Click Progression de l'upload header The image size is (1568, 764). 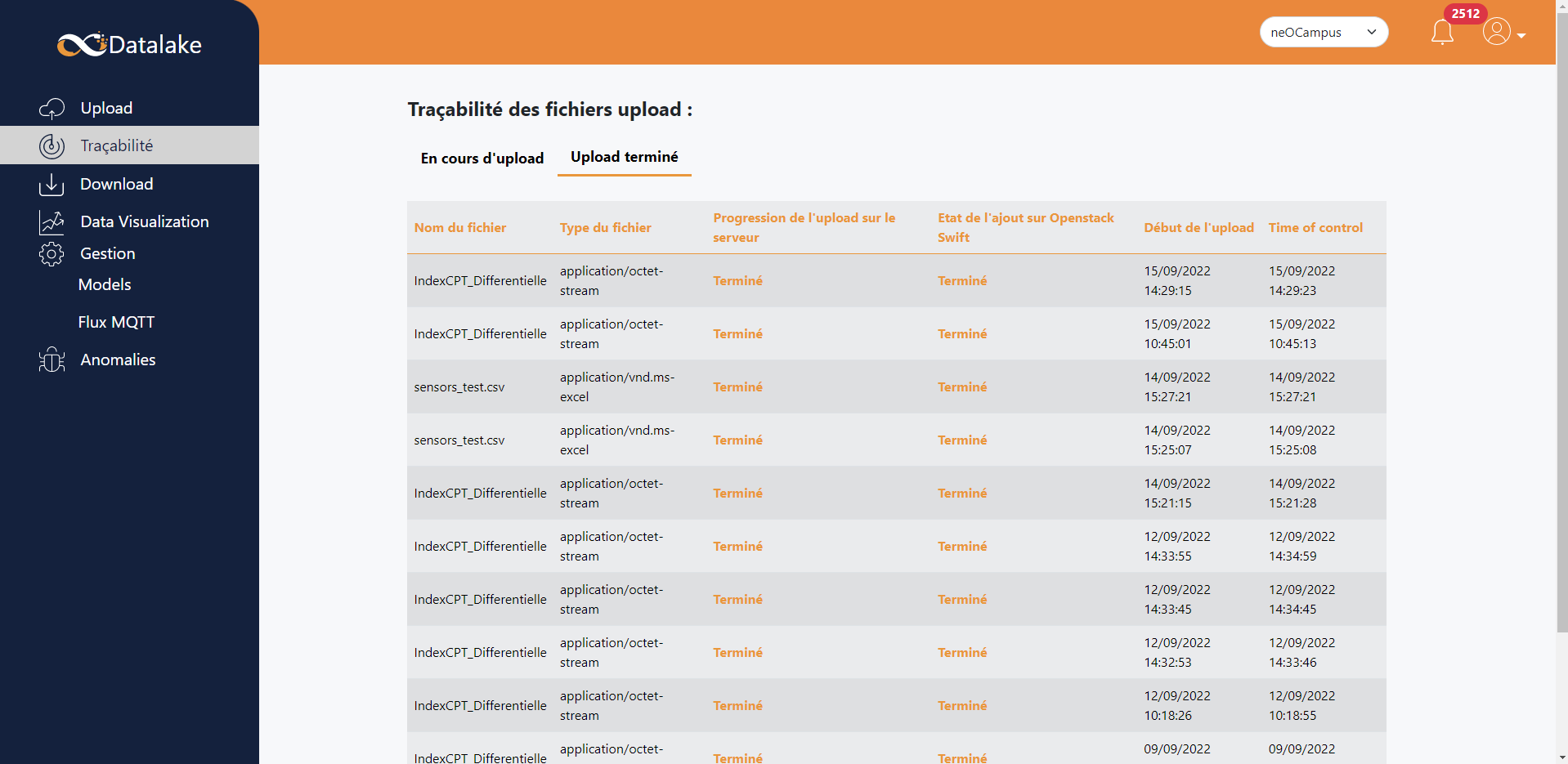tap(804, 227)
